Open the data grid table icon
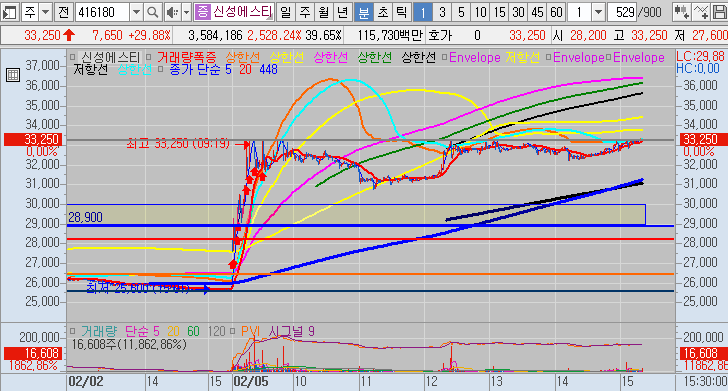Screen dimensions: 728x391 13,74
